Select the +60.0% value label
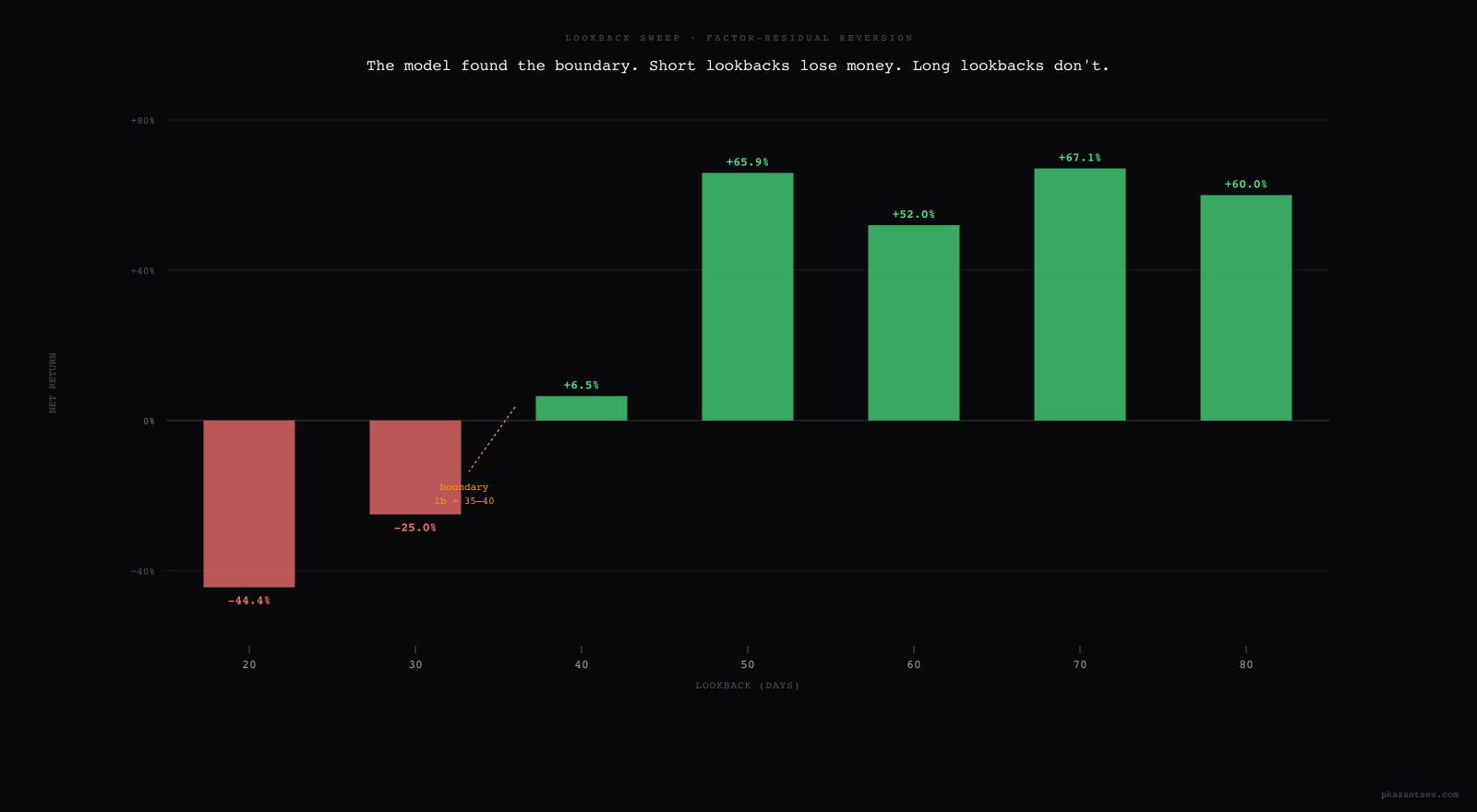The height and width of the screenshot is (812, 1477). [1246, 185]
